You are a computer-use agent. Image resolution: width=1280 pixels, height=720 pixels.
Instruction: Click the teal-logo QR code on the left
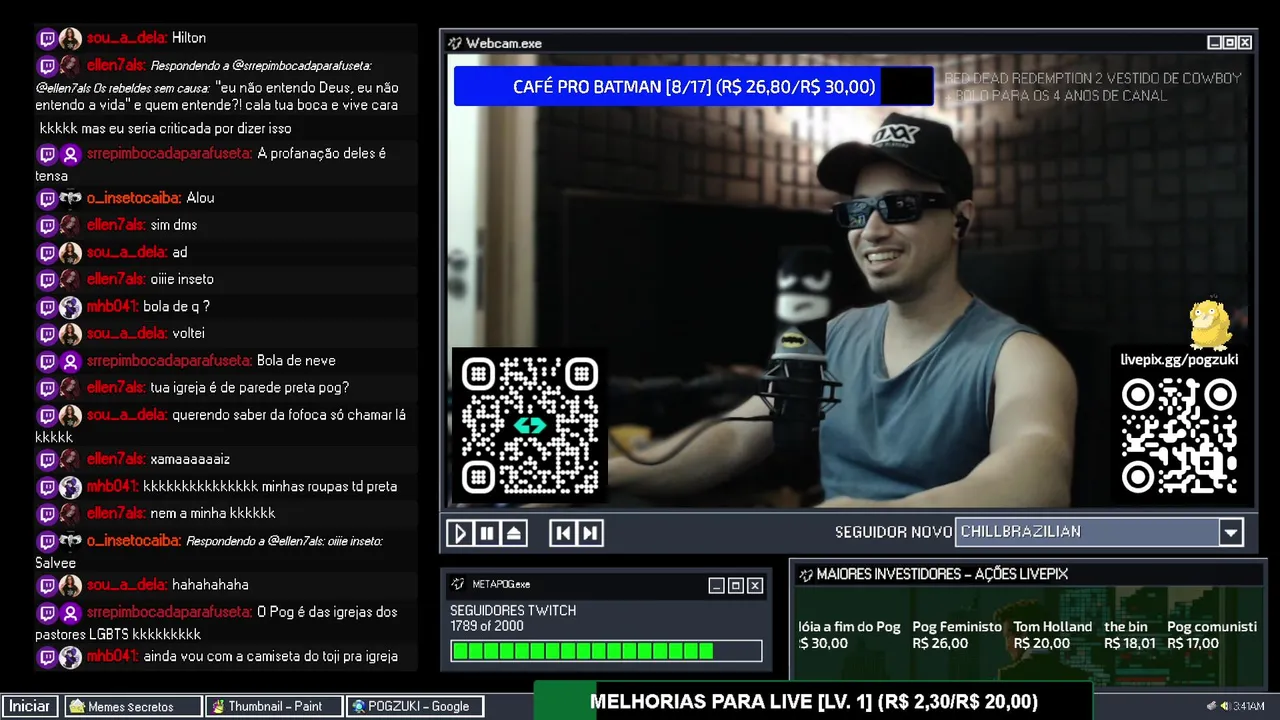530,426
